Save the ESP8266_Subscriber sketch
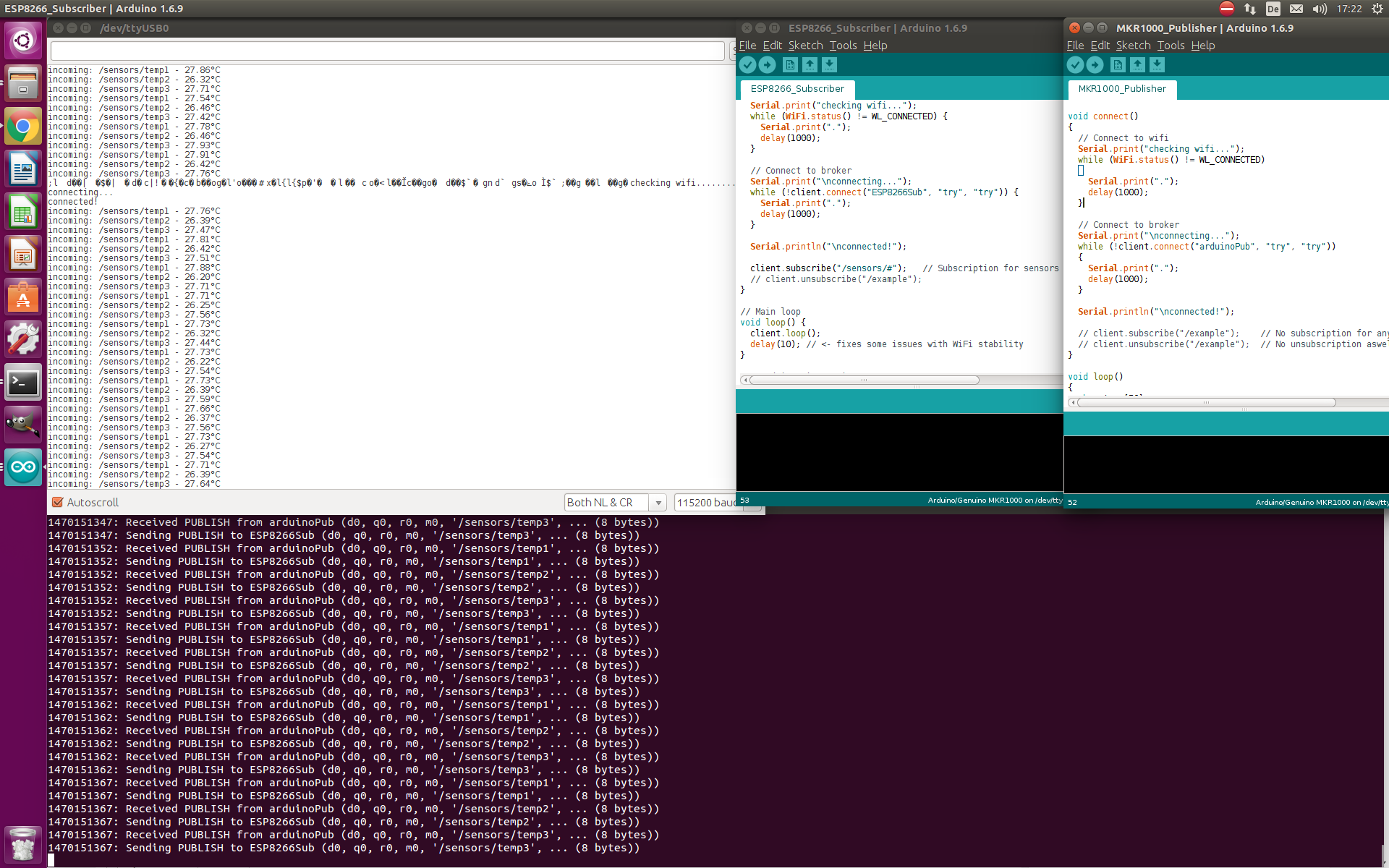The image size is (1389, 868). (829, 64)
